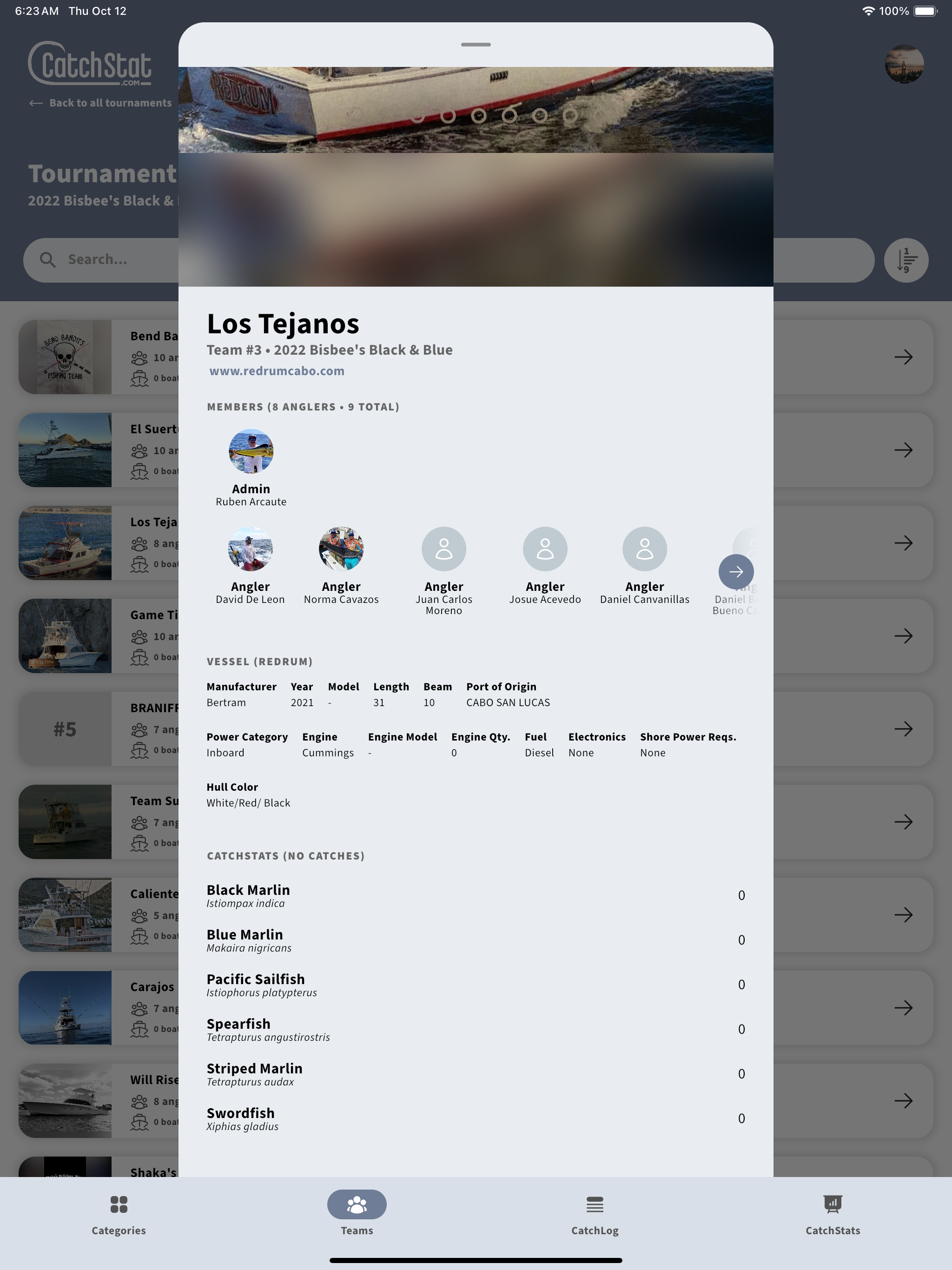Select angler David De Leon avatar
This screenshot has width=952, height=1270.
click(x=251, y=549)
